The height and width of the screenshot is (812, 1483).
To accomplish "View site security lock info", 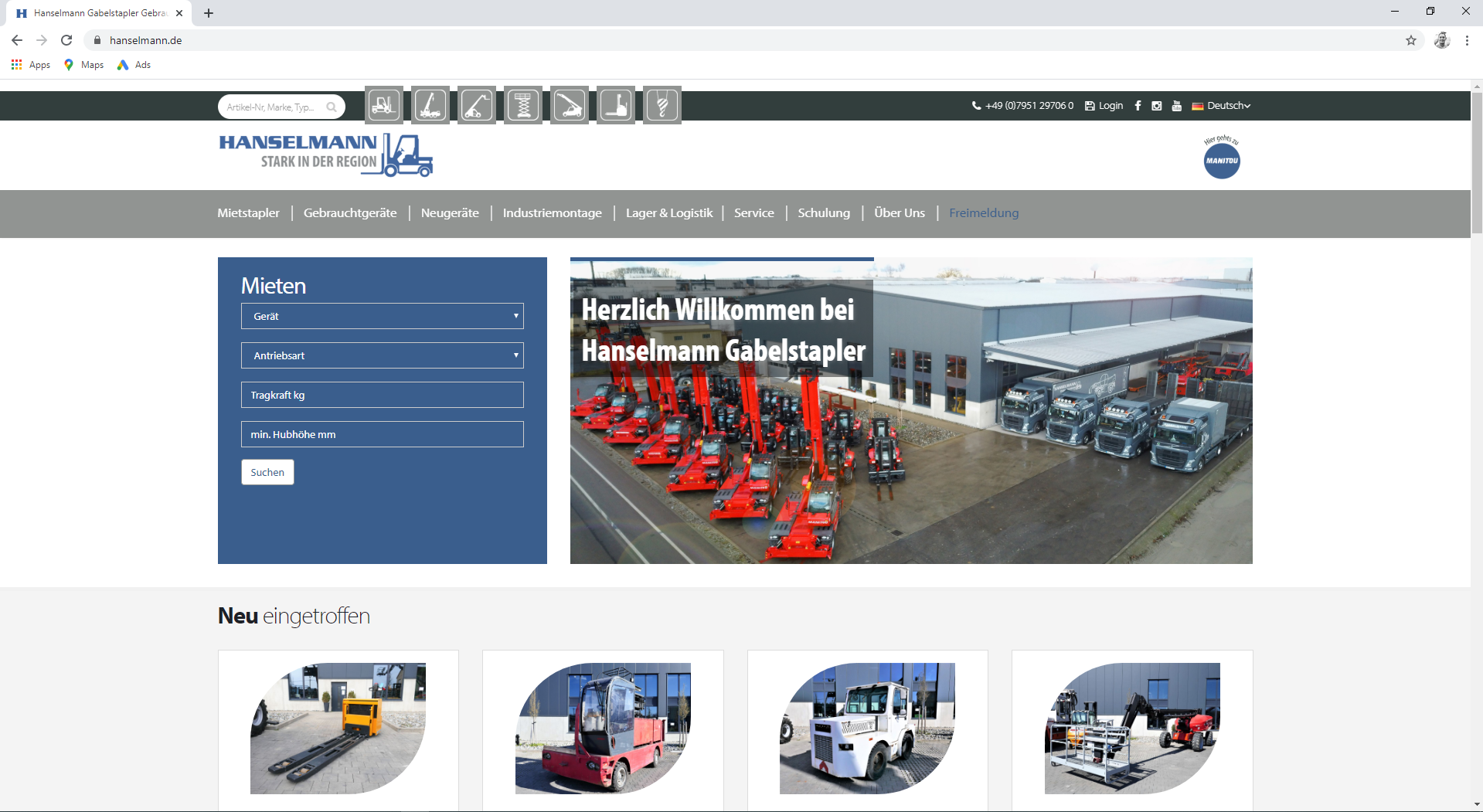I will pyautogui.click(x=97, y=40).
